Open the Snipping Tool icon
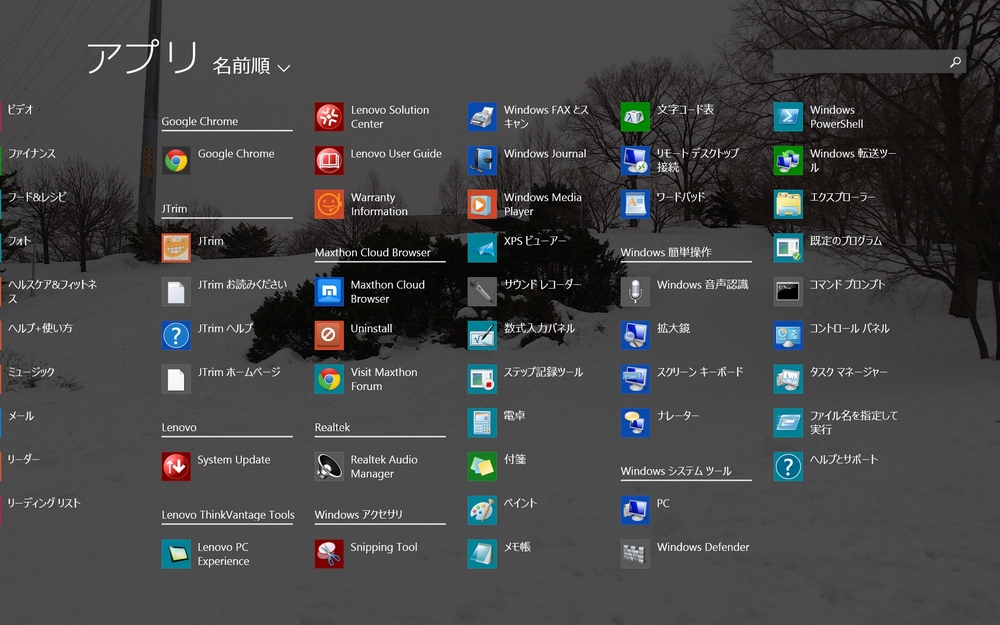Screen dimensions: 1000x625 pyautogui.click(x=329, y=554)
